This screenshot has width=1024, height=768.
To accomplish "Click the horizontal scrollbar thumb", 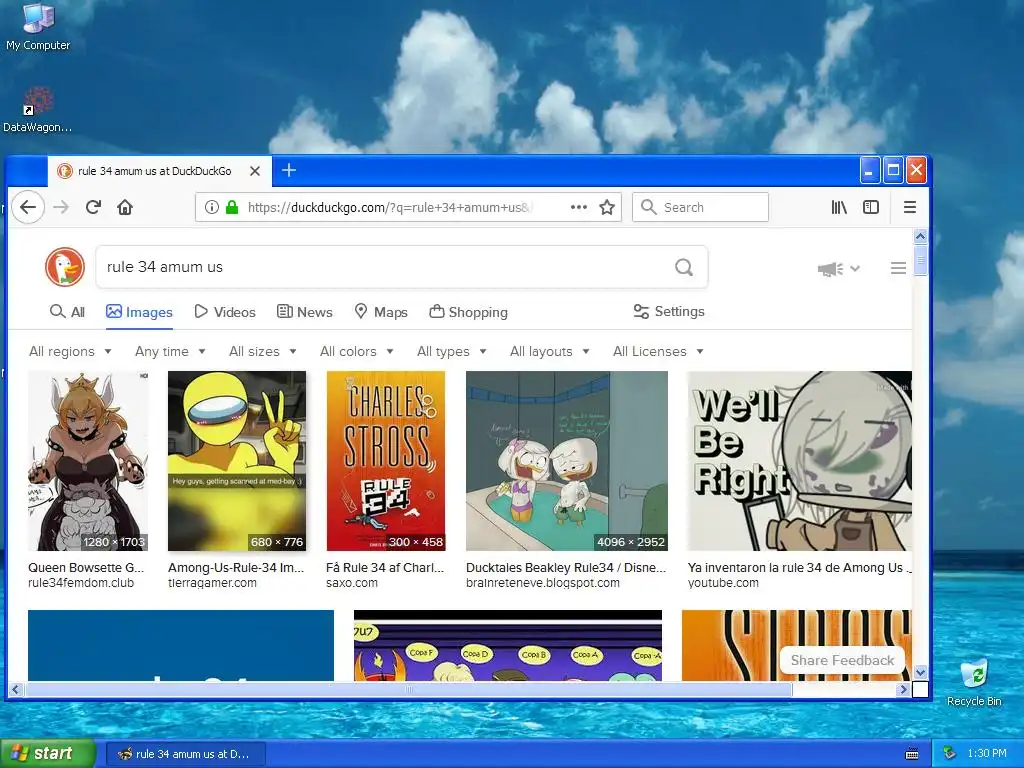I will coord(409,689).
